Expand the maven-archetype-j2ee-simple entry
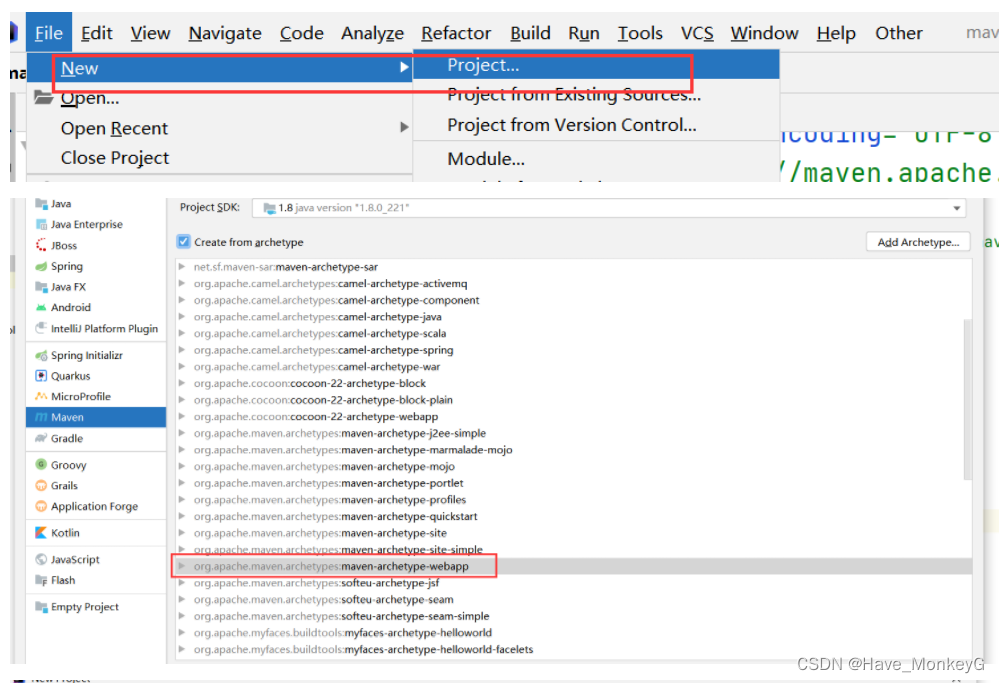Screen dimensions: 999x683 tap(182, 433)
